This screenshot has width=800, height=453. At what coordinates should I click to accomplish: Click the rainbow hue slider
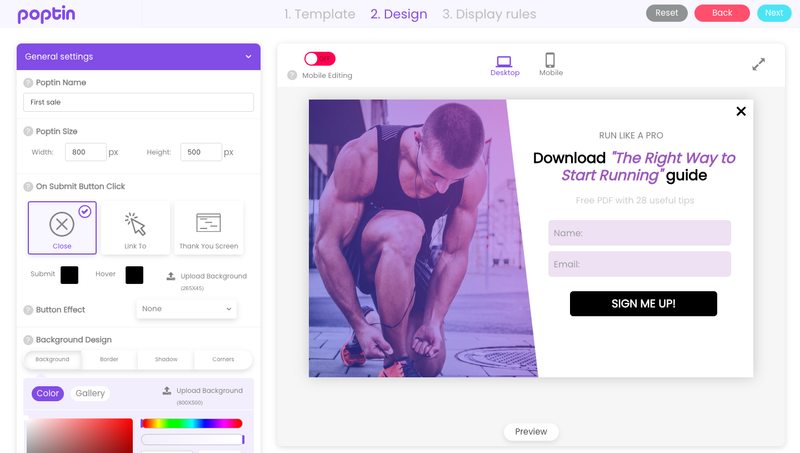192,423
